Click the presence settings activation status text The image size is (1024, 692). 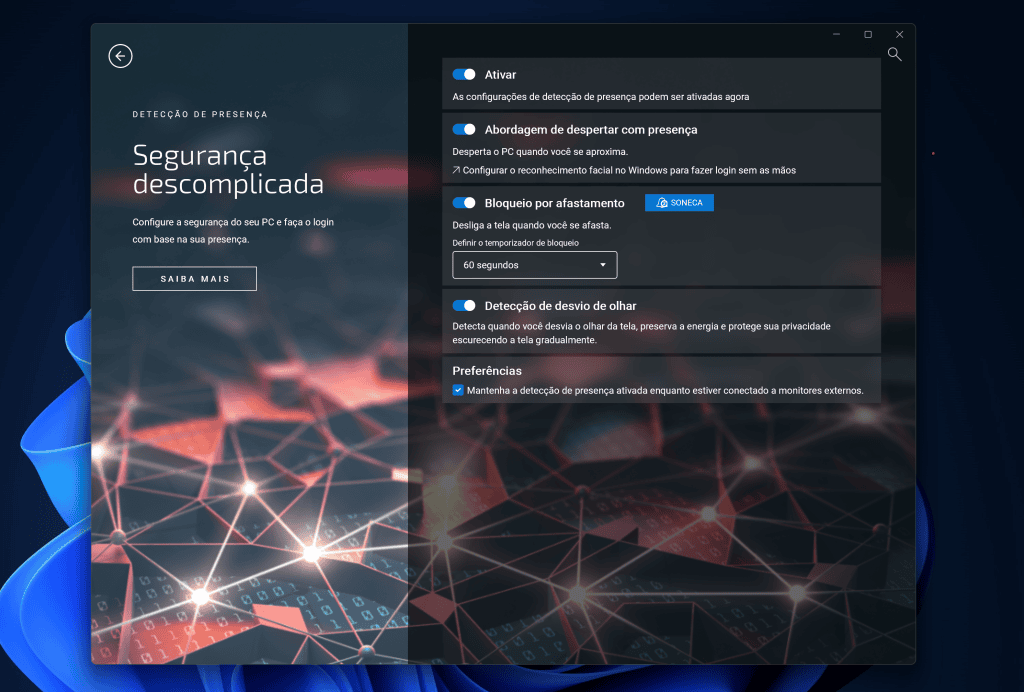601,97
